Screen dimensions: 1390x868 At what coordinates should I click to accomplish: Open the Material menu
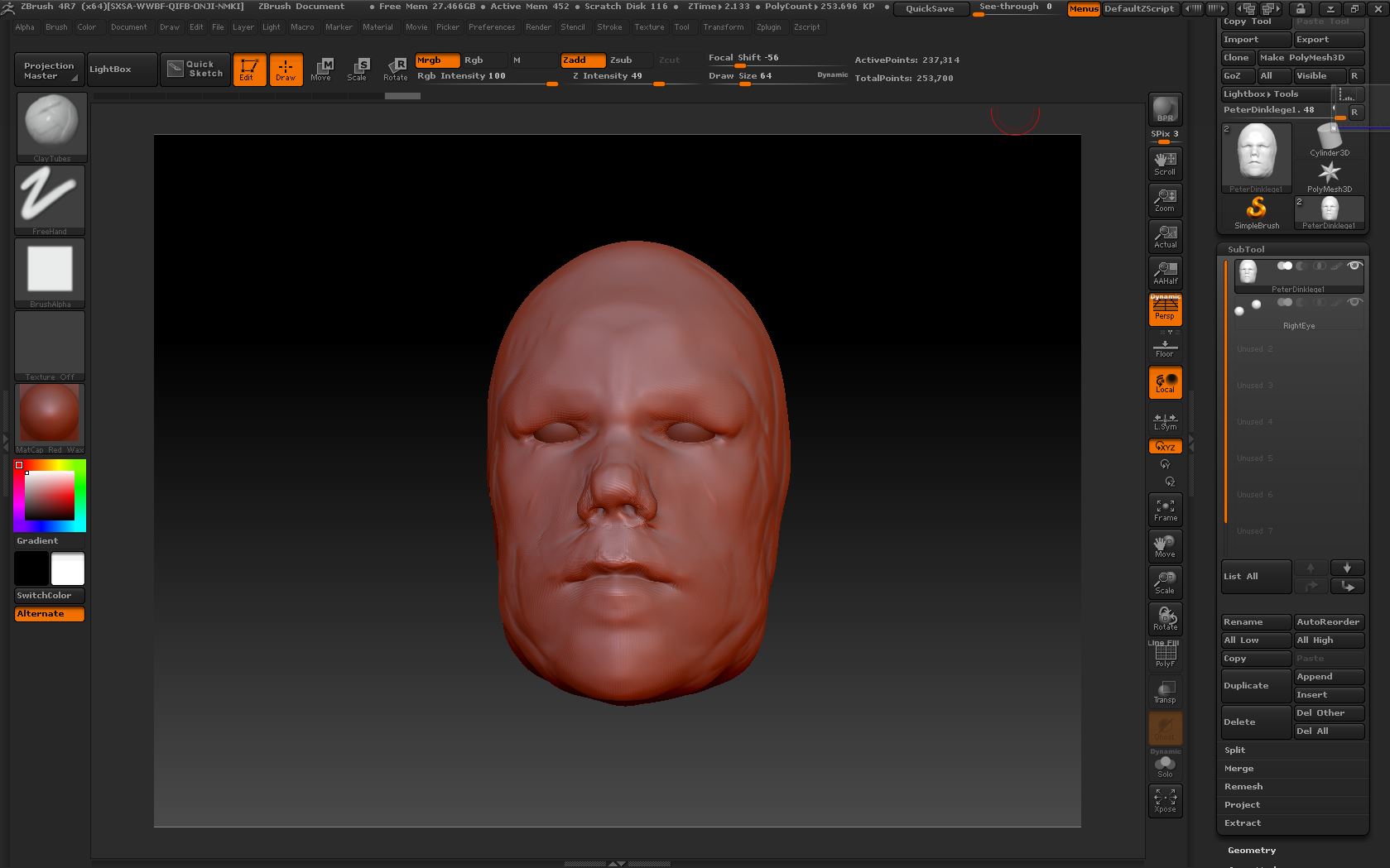[378, 27]
